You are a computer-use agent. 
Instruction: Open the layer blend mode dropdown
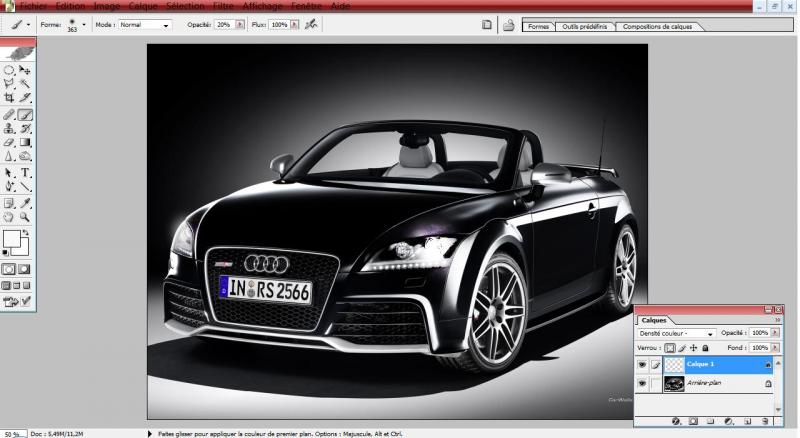click(x=676, y=333)
